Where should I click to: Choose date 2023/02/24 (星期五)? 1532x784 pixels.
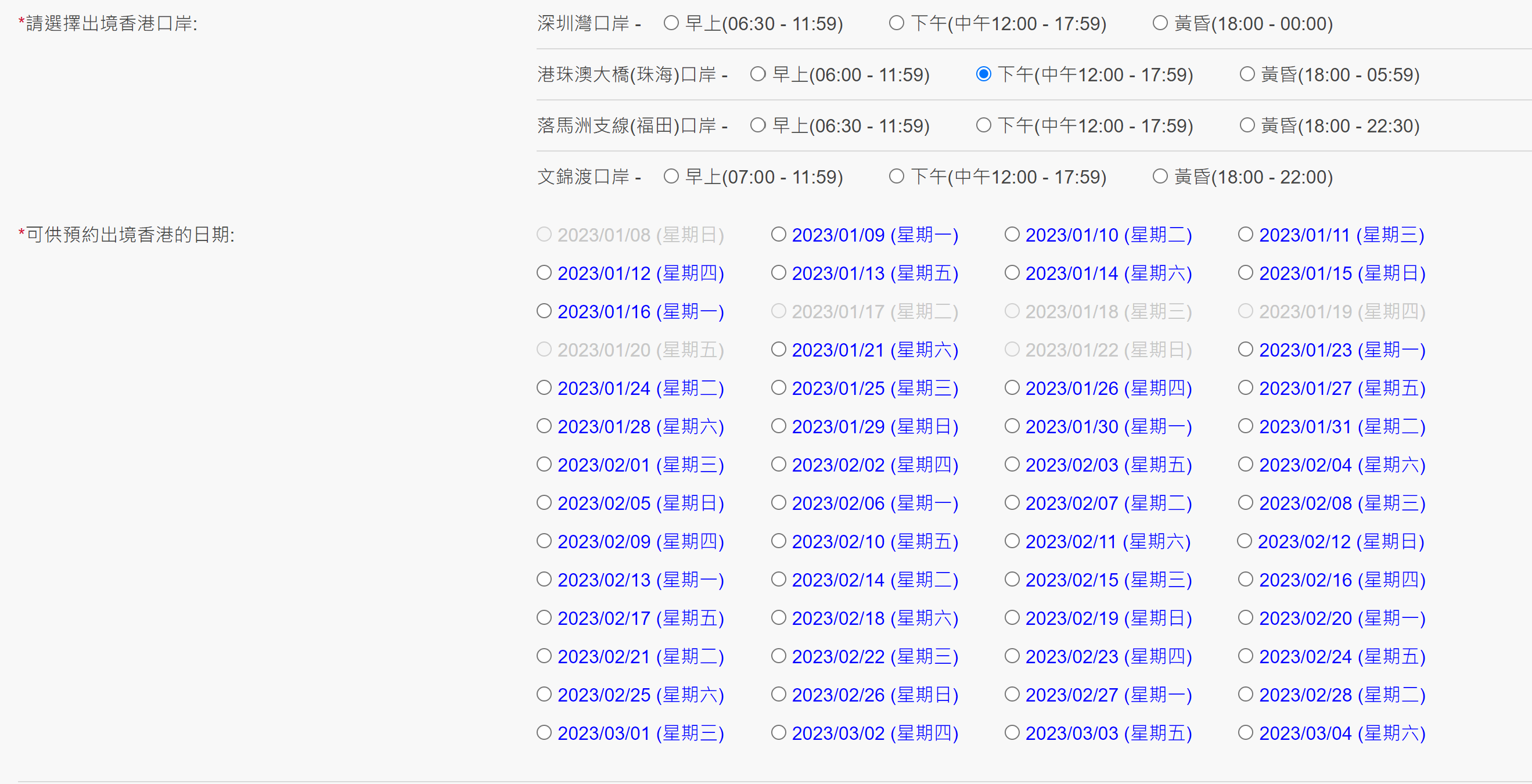1245,656
